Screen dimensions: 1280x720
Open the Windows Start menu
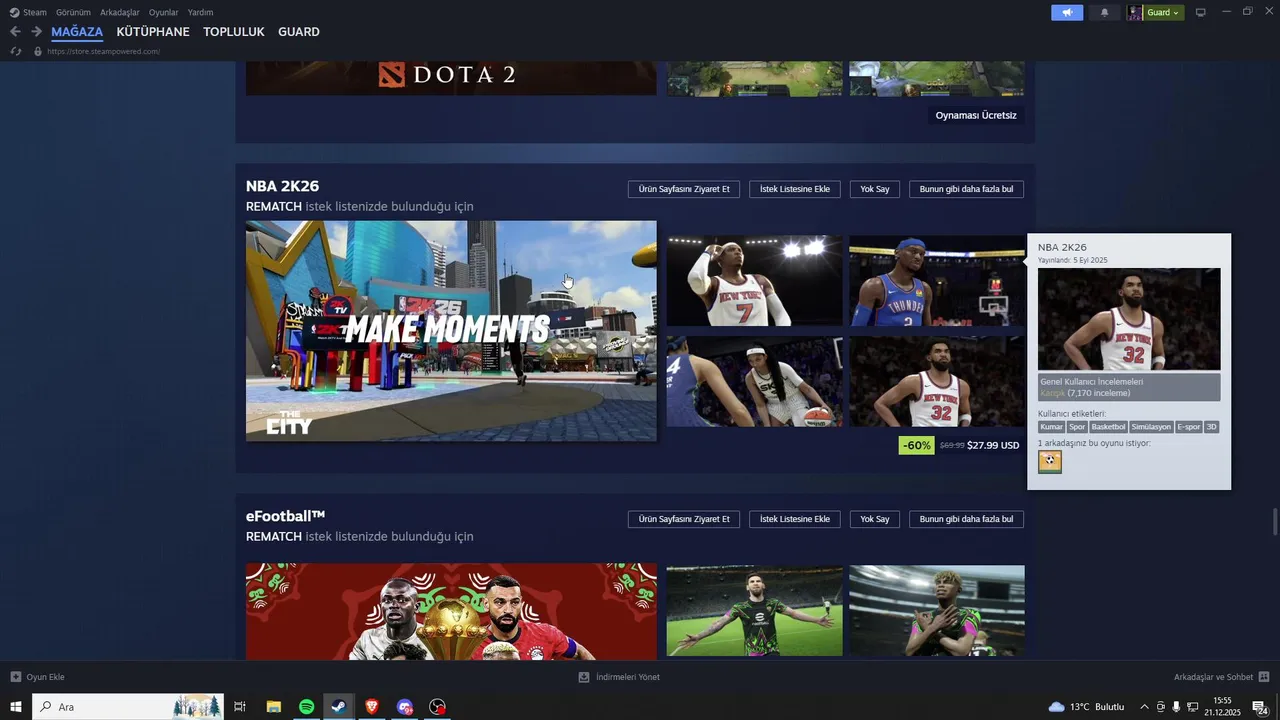click(16, 707)
